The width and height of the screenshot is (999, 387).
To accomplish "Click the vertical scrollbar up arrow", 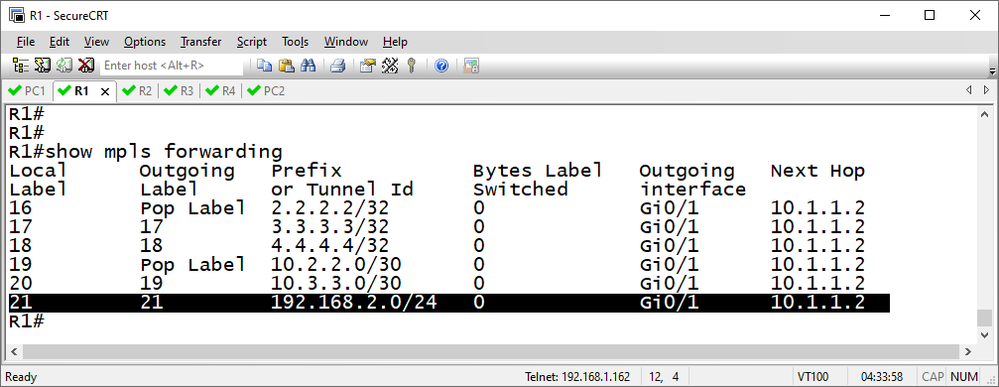I will click(985, 115).
